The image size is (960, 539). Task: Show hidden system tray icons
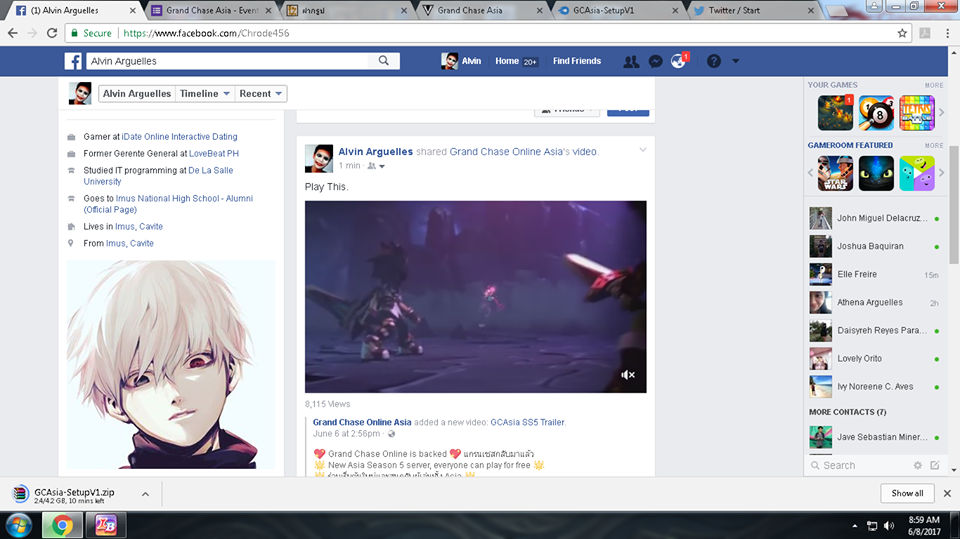[x=855, y=526]
